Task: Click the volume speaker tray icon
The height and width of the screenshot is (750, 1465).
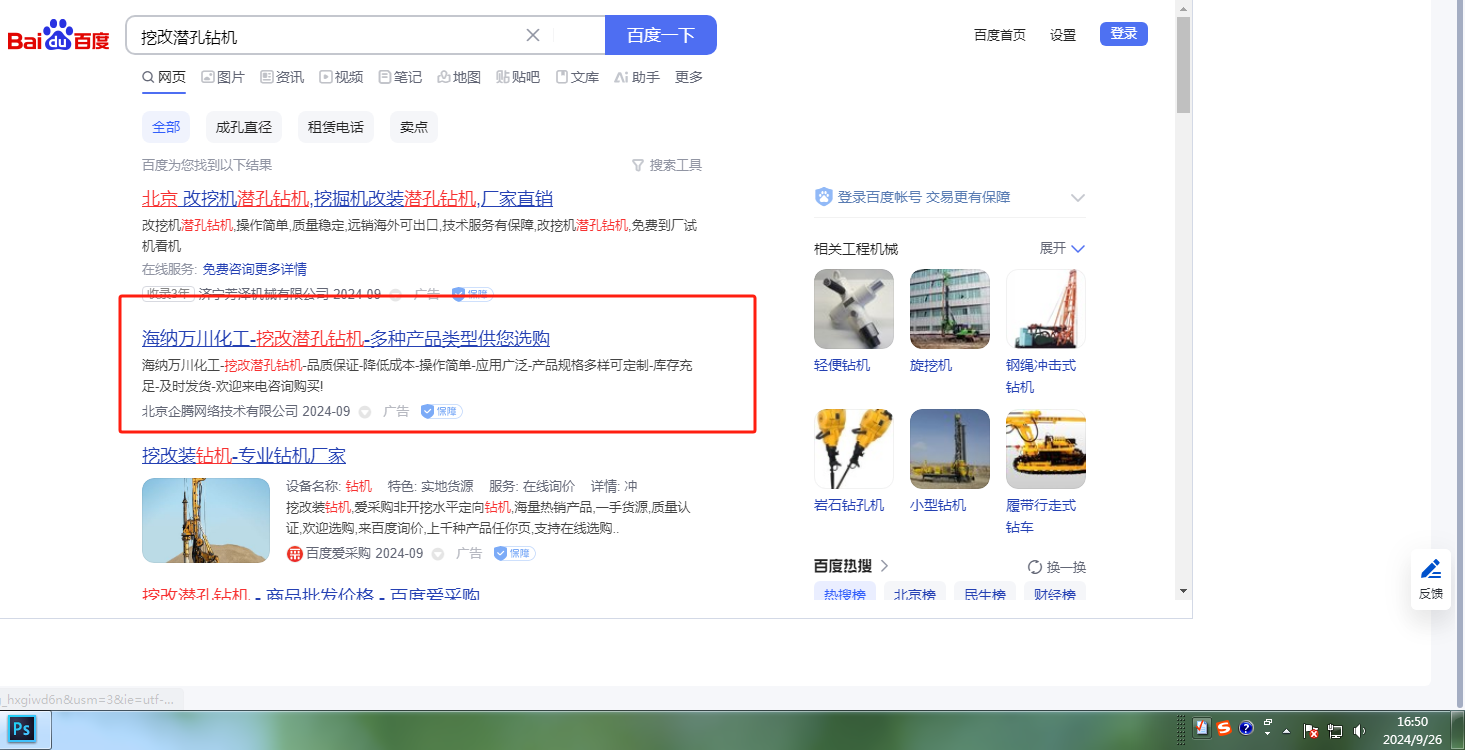Action: 1360,731
